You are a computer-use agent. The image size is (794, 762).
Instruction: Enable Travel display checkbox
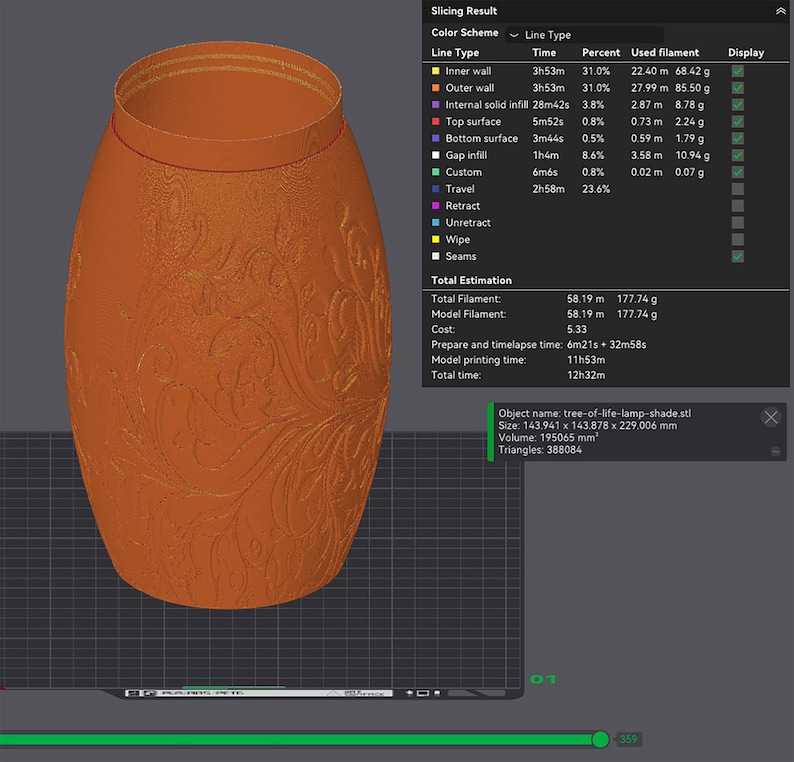pyautogui.click(x=738, y=189)
